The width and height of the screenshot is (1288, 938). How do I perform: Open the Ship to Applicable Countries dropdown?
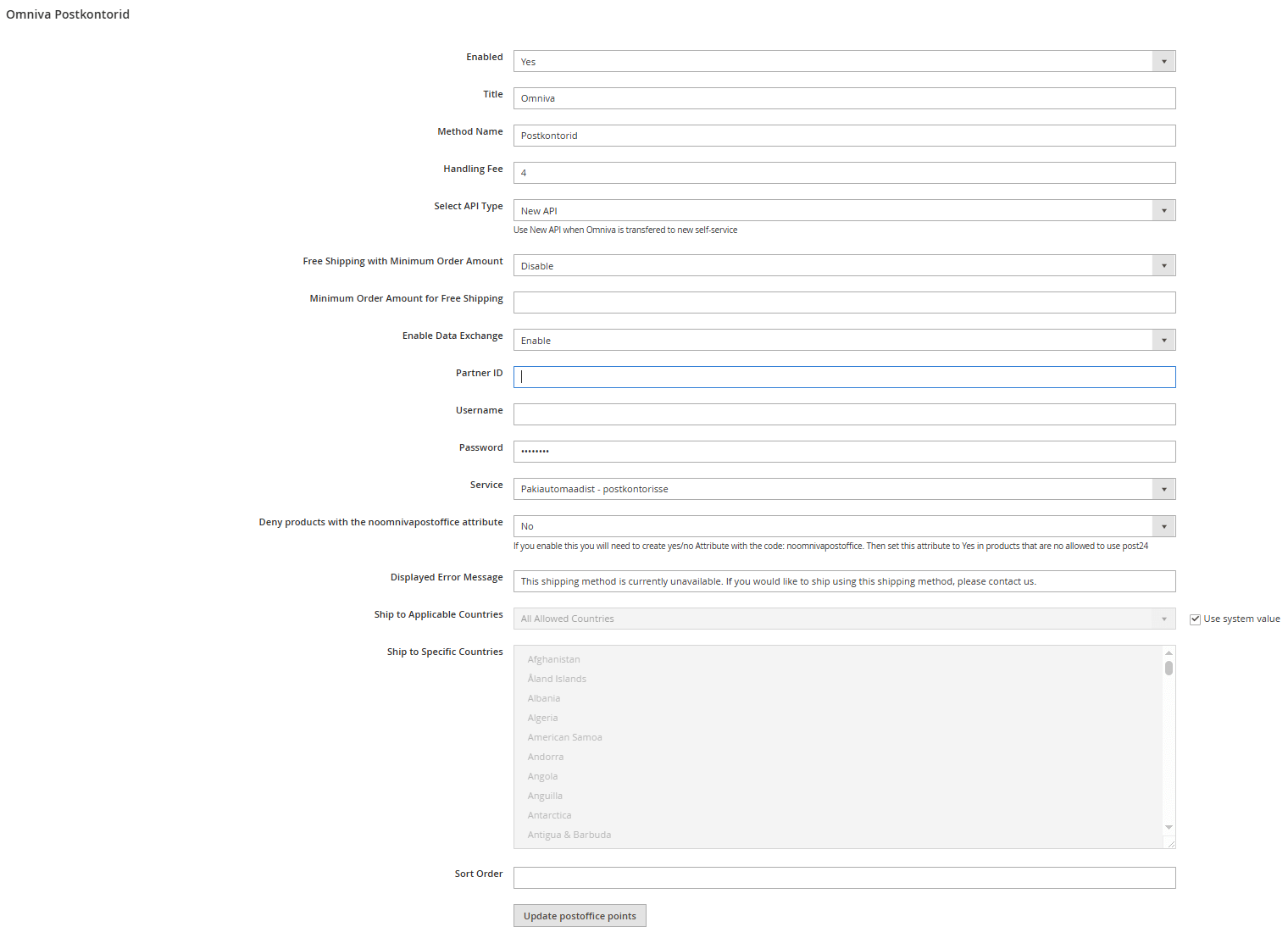click(844, 619)
